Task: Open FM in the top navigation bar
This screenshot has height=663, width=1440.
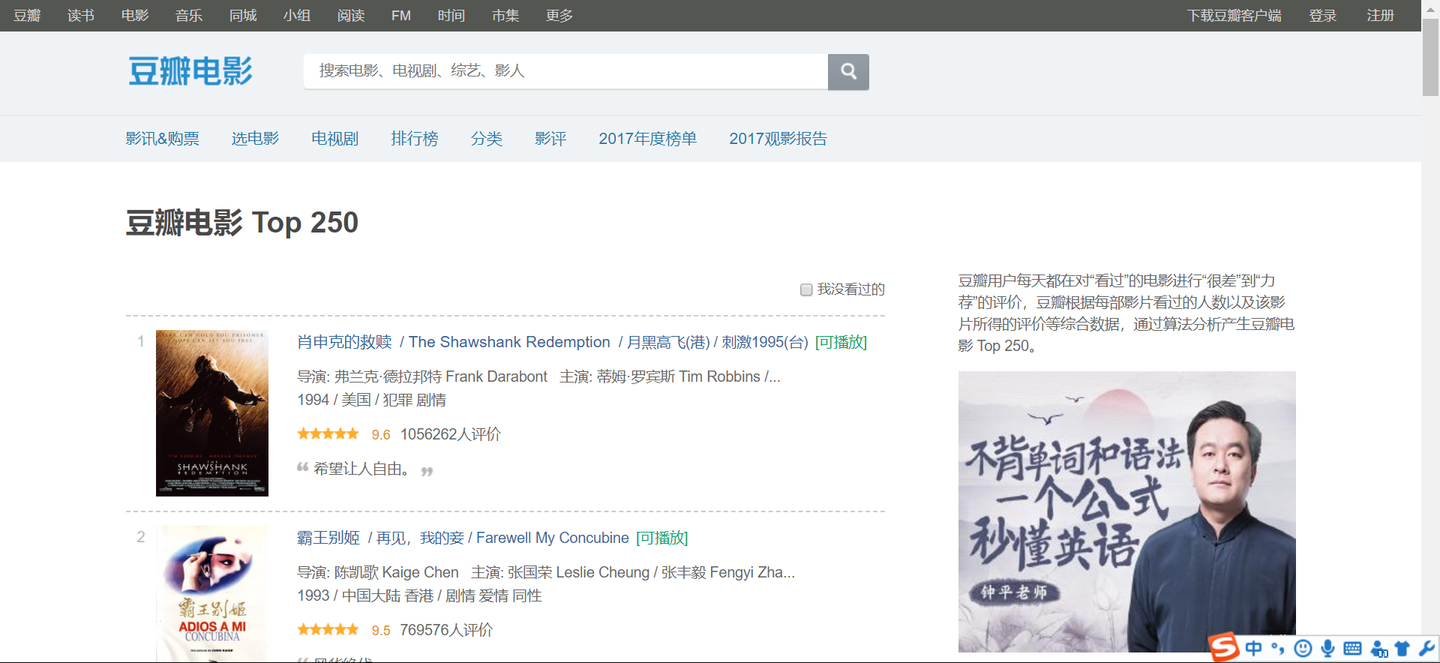Action: [401, 16]
